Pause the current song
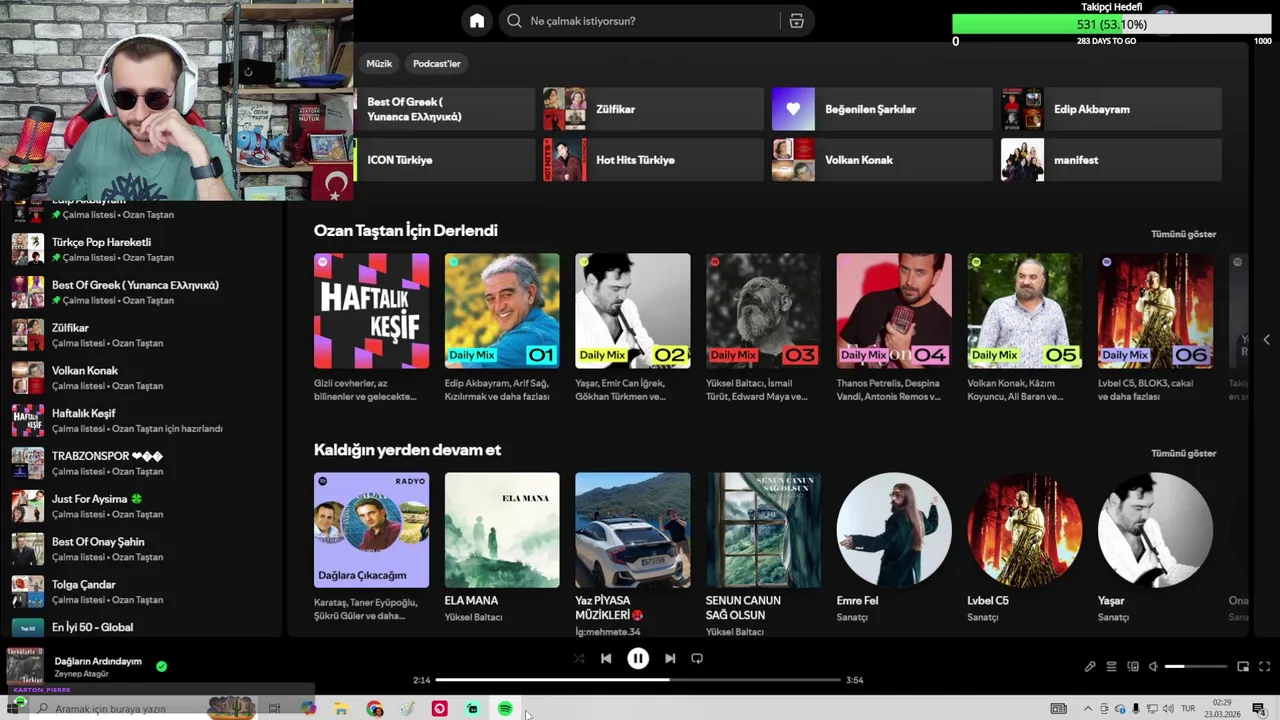This screenshot has width=1280, height=720. pyautogui.click(x=638, y=658)
